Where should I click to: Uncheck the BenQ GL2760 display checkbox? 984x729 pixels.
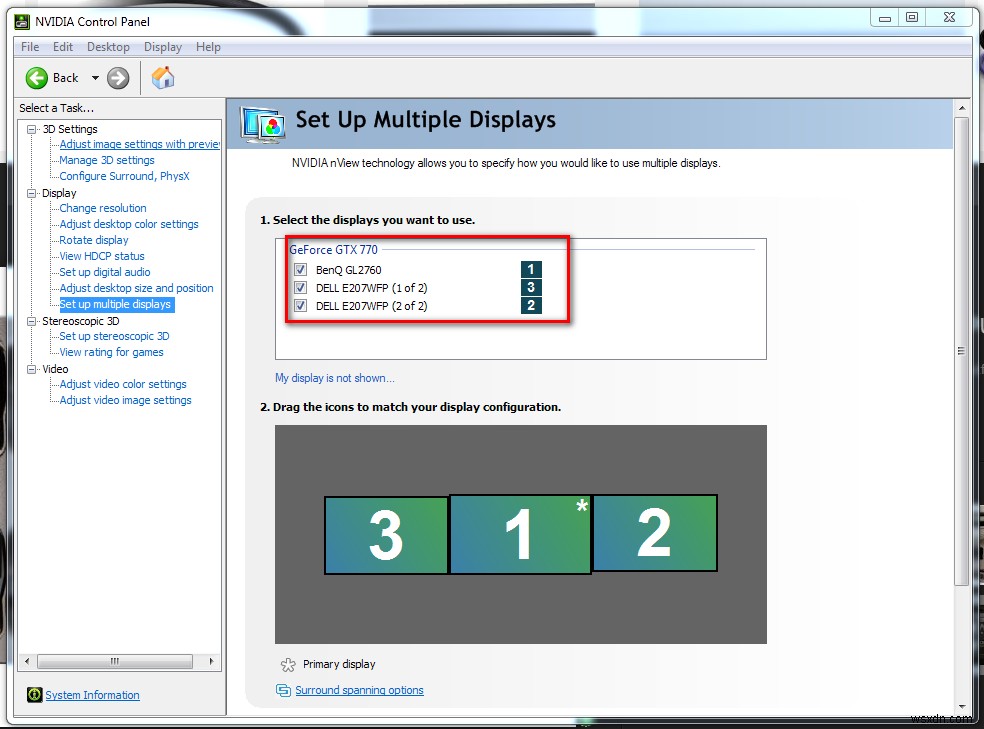[301, 270]
